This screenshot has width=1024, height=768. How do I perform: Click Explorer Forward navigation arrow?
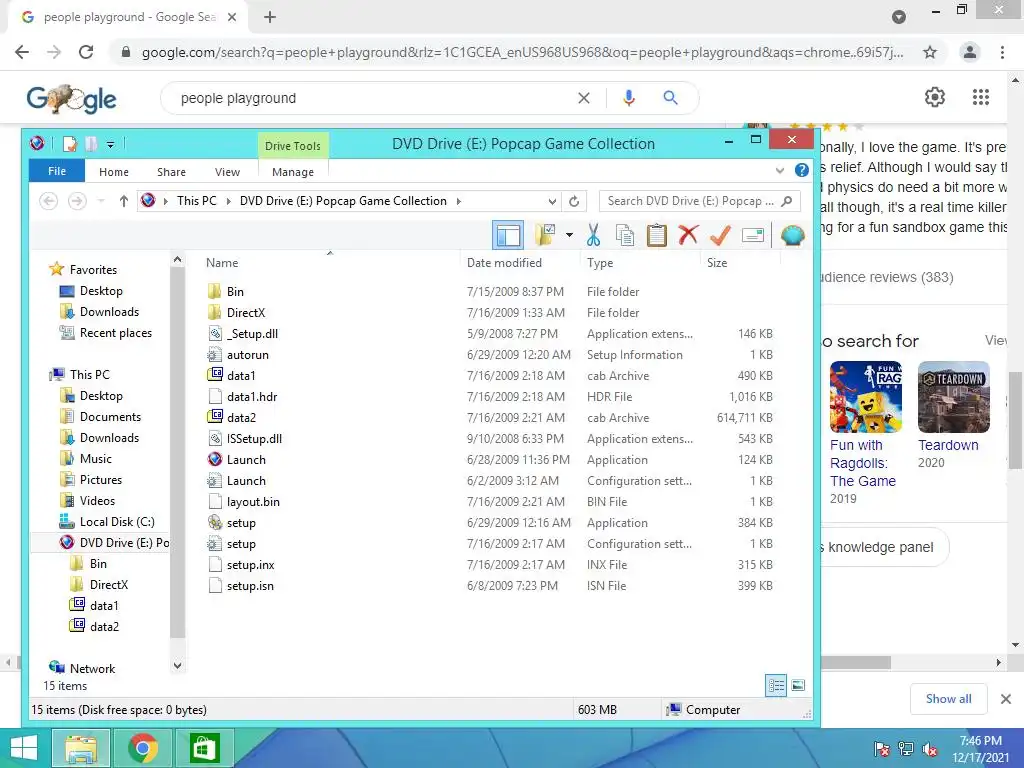(77, 201)
